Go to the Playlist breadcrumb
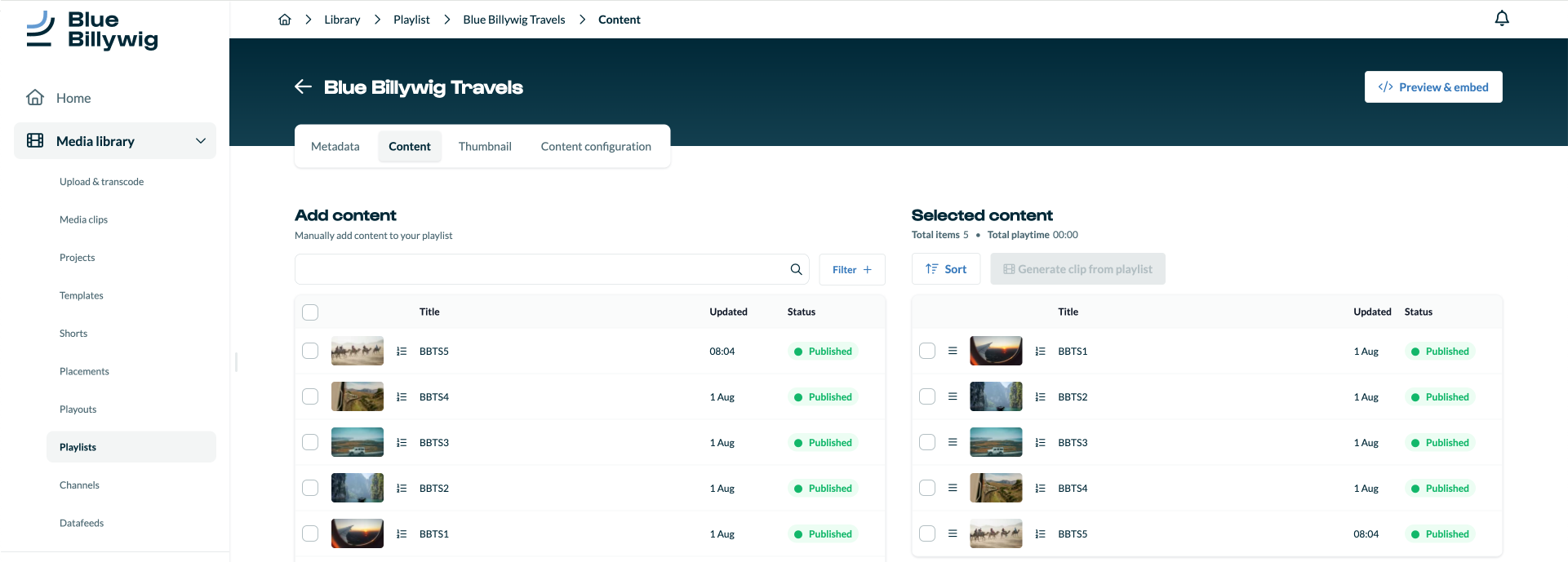This screenshot has height=562, width=1568. (411, 20)
